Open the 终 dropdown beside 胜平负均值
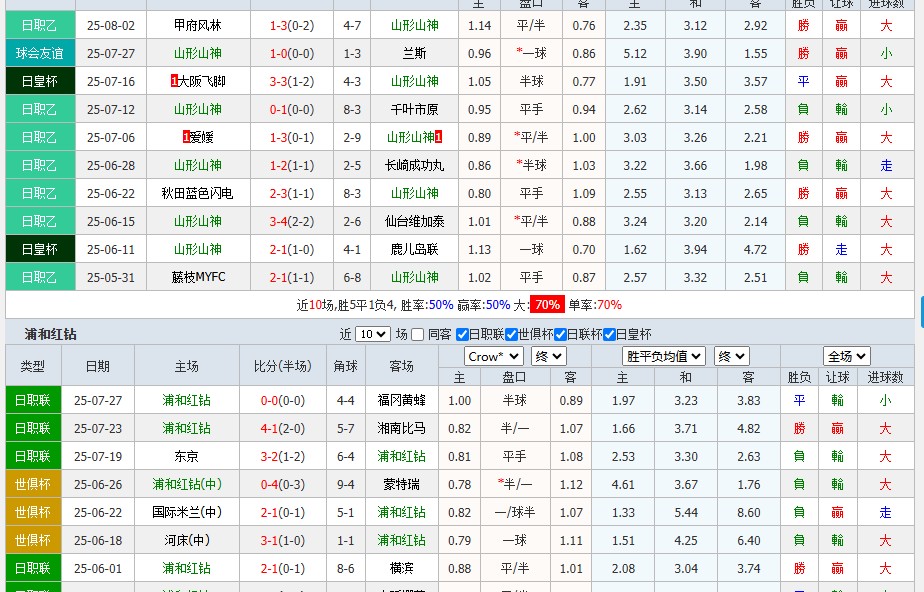The image size is (924, 592). [x=733, y=355]
